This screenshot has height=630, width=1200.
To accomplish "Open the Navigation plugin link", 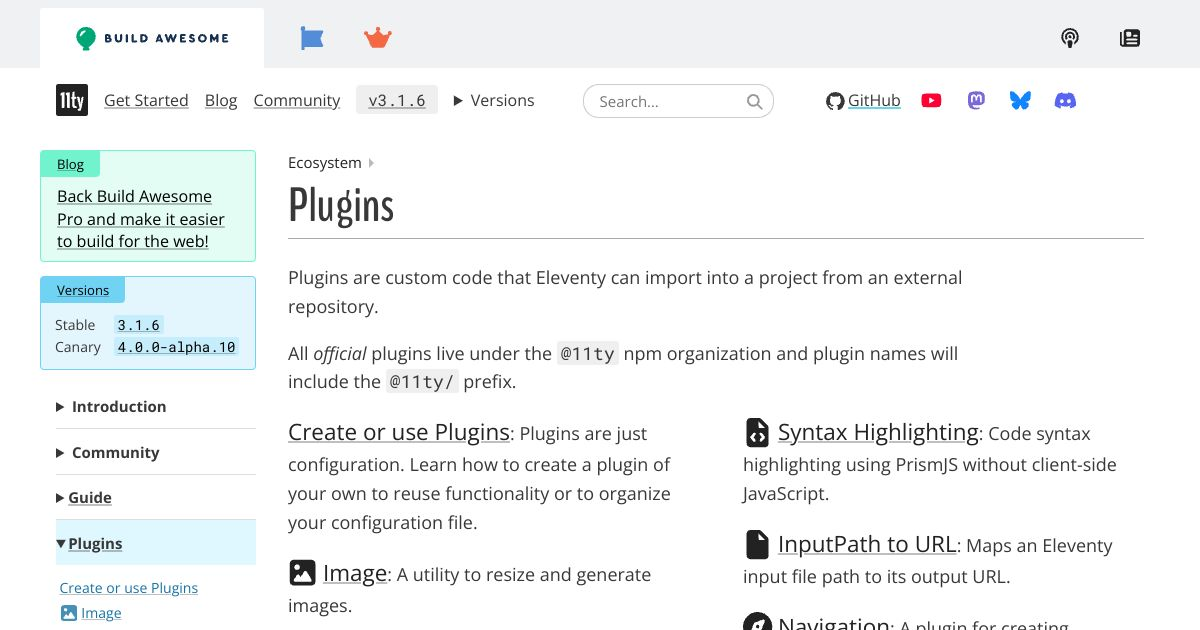I will (x=834, y=621).
